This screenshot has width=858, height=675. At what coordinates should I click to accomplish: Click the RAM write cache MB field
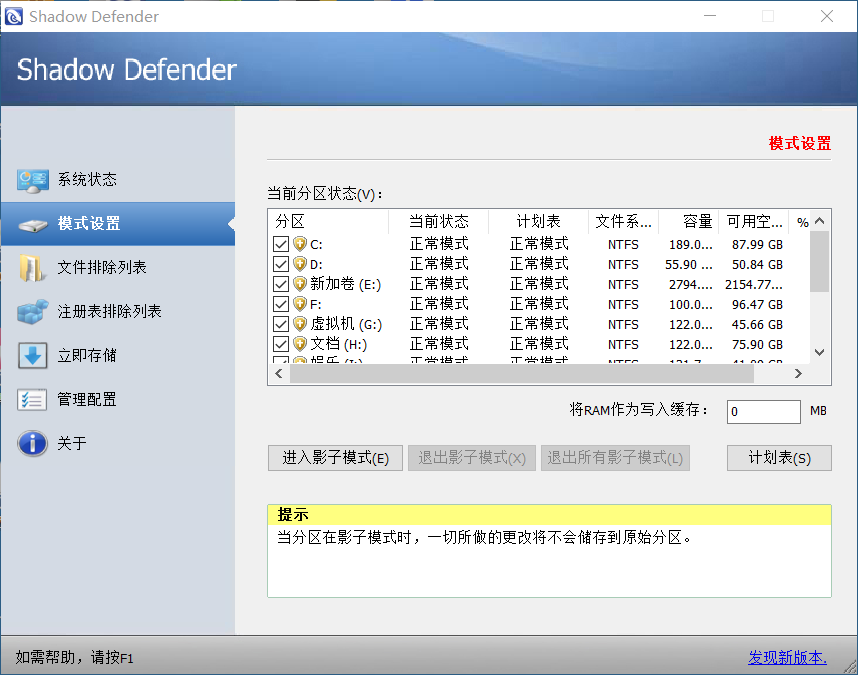(763, 411)
